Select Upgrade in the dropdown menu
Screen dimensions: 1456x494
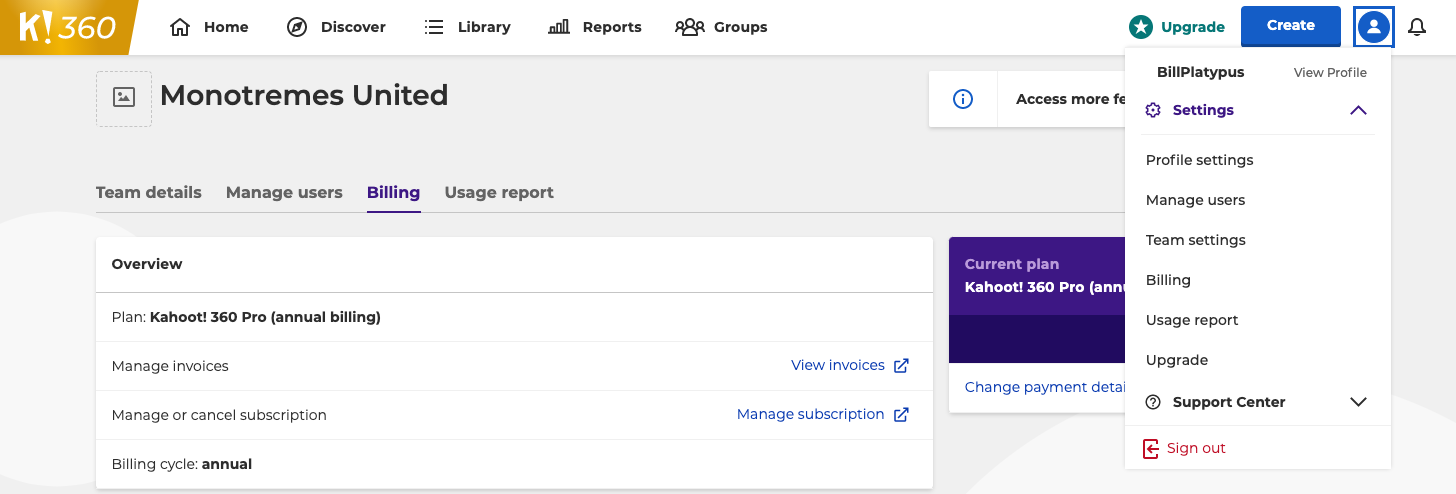[1177, 360]
